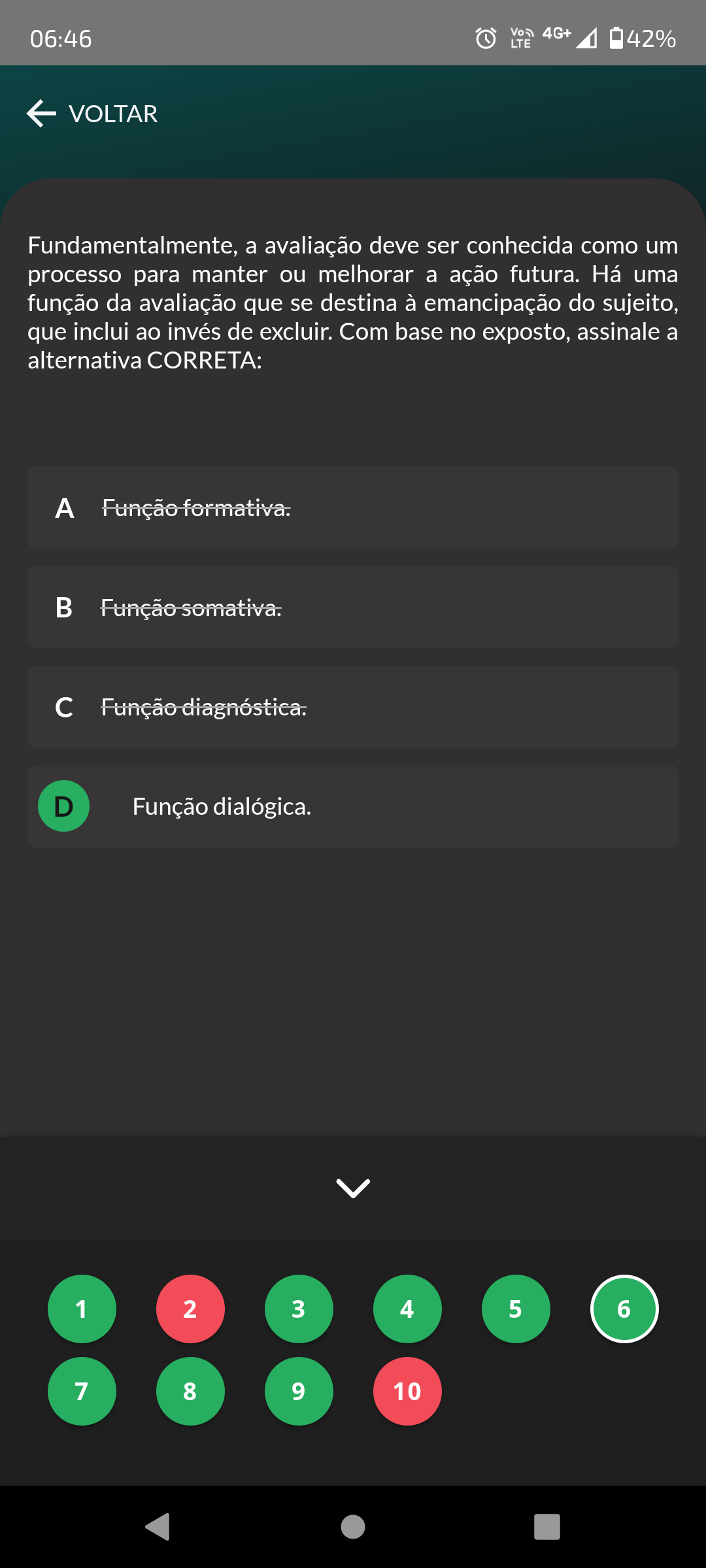Tap the green D answer circle
Viewport: 706px width, 1568px height.
64,806
